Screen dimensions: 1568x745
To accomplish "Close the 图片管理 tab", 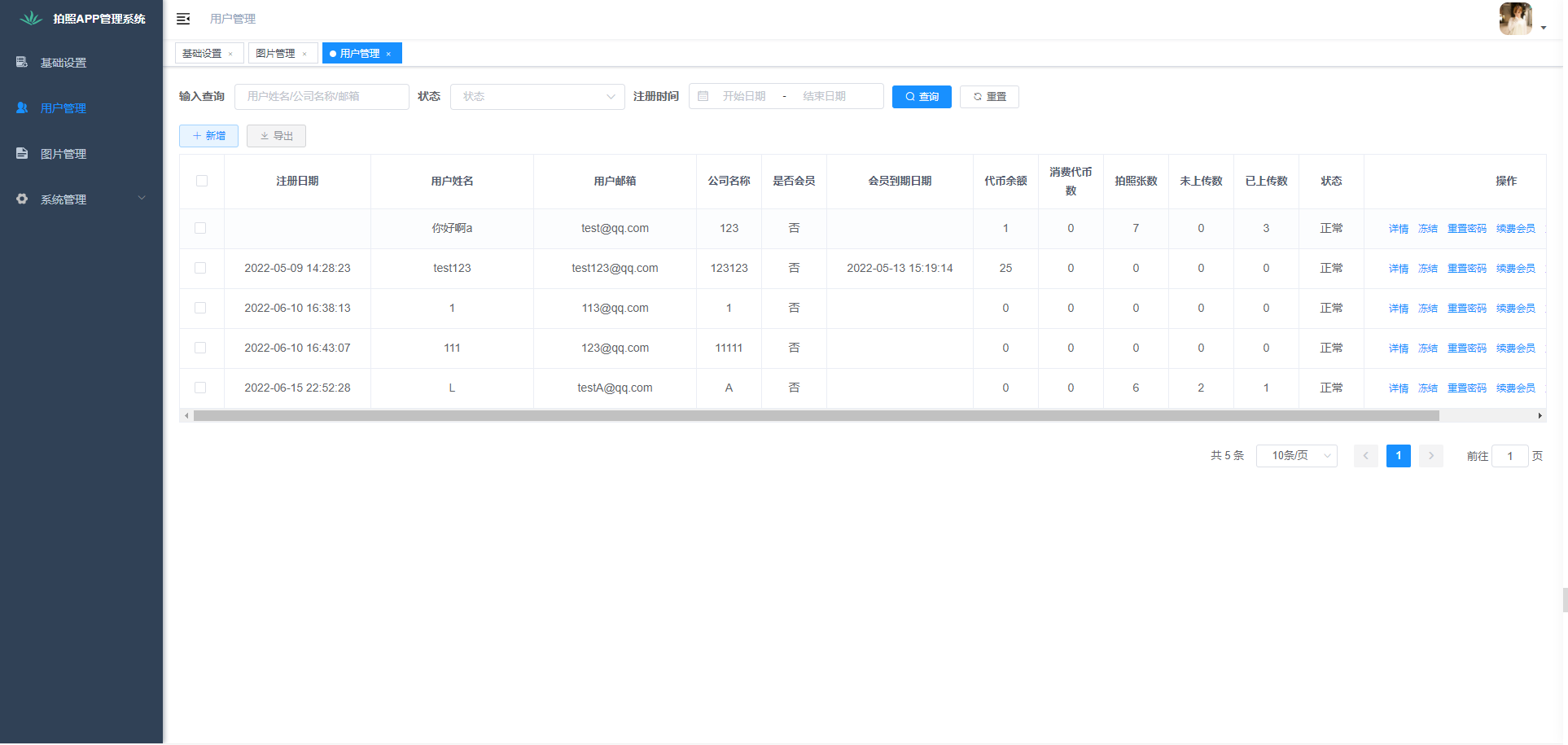I will [304, 55].
